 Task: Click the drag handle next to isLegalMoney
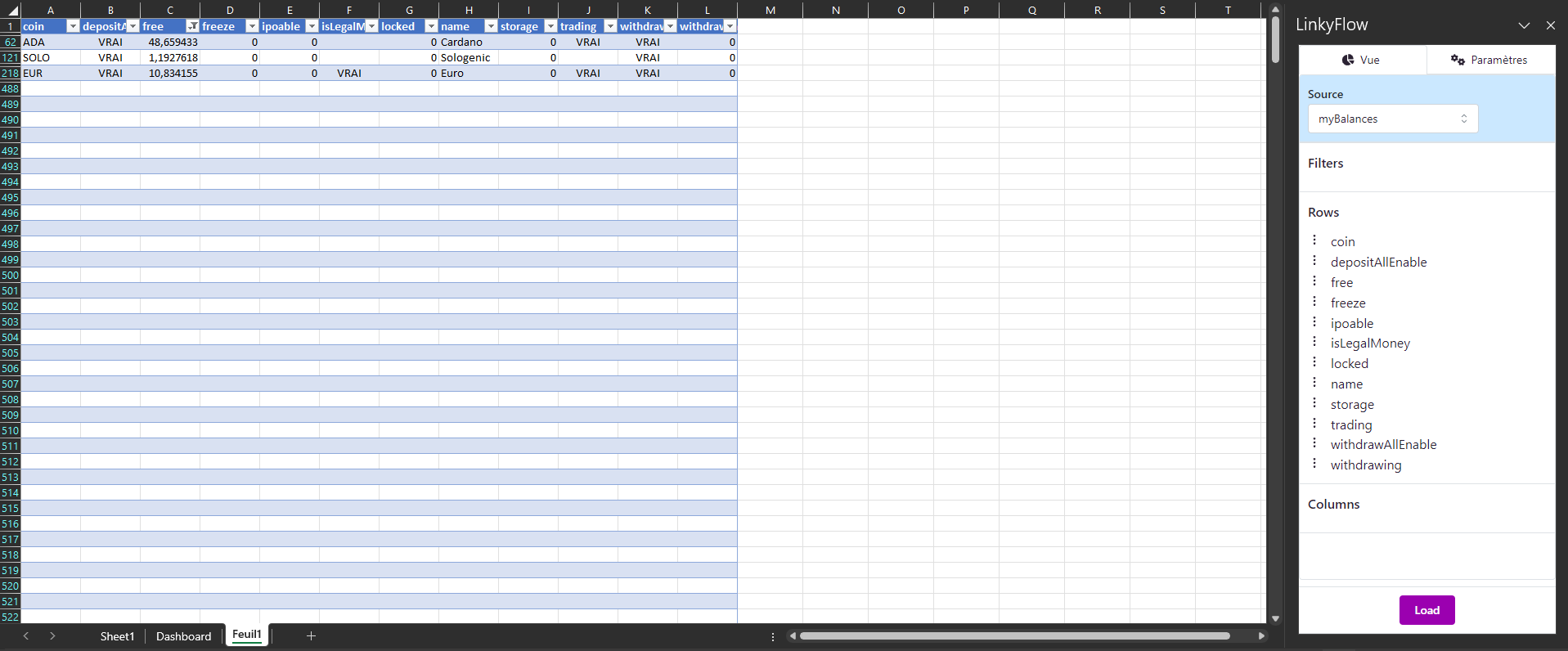pos(1314,342)
